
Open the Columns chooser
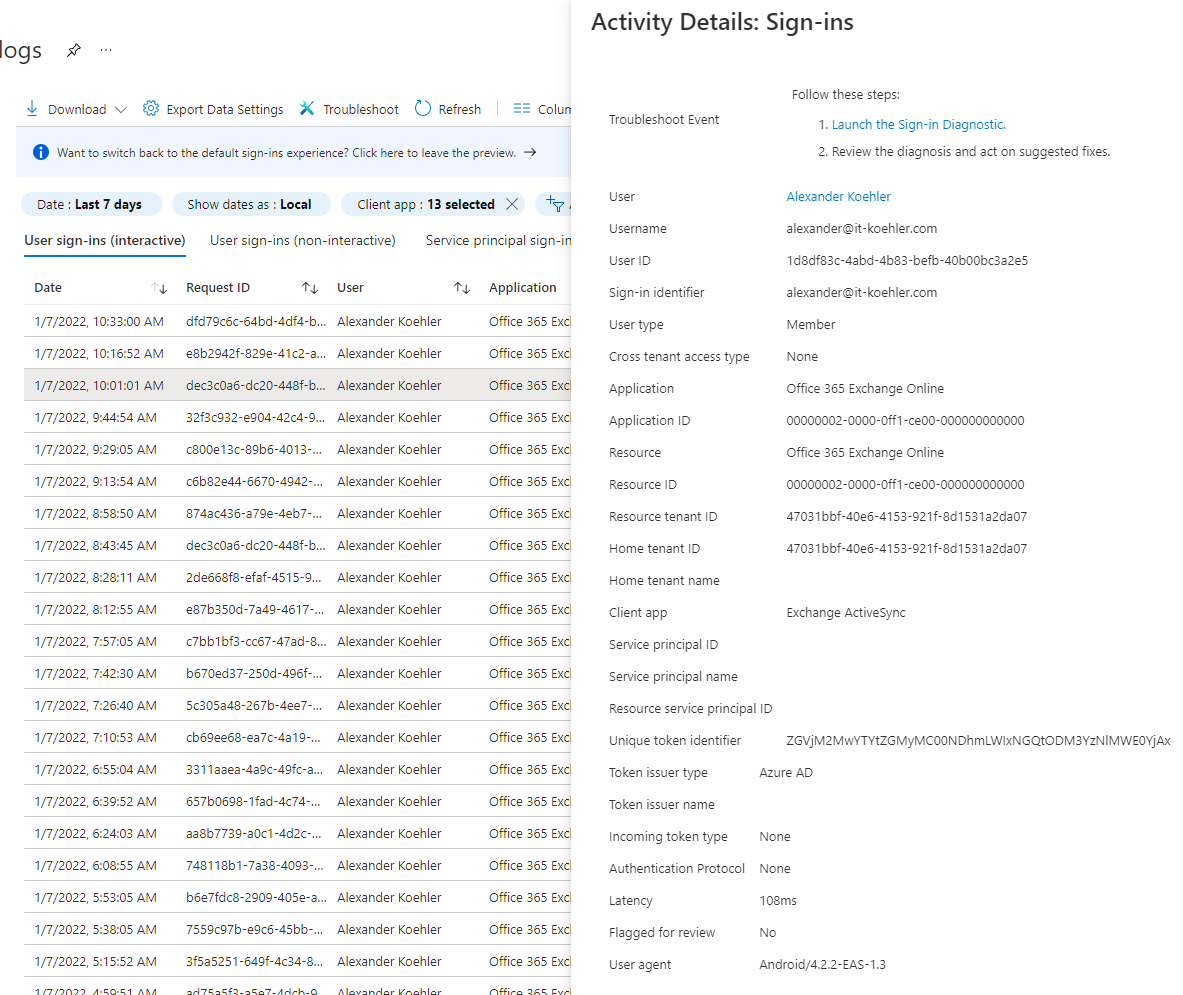[x=541, y=109]
